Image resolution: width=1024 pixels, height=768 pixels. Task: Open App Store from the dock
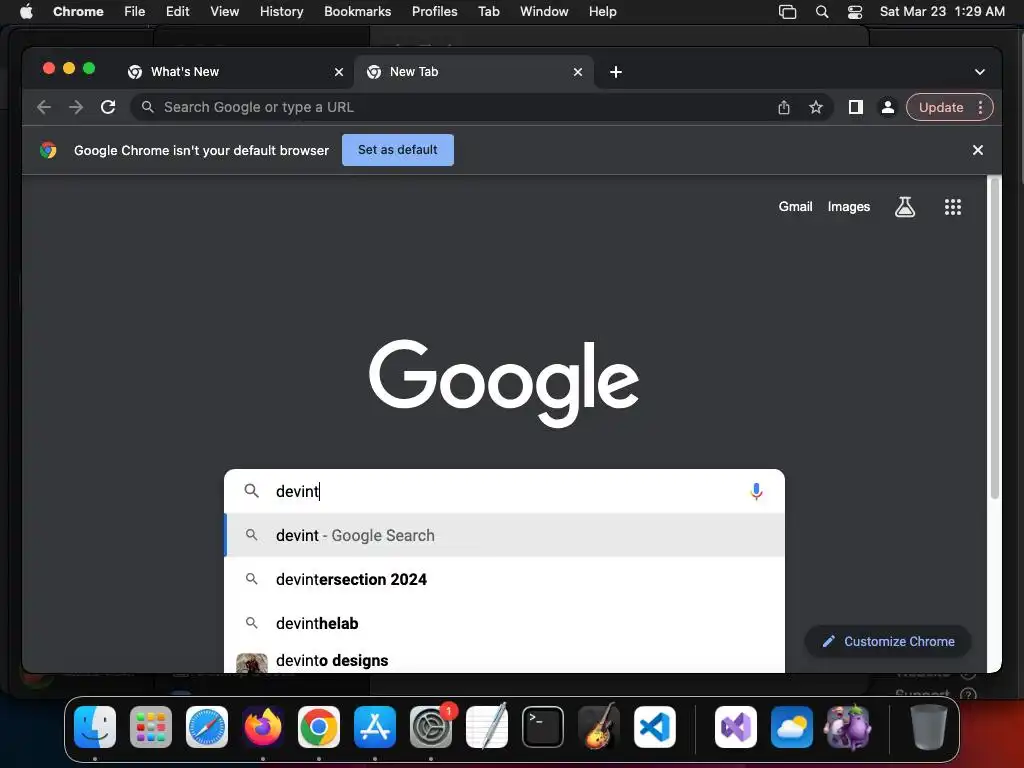click(375, 727)
